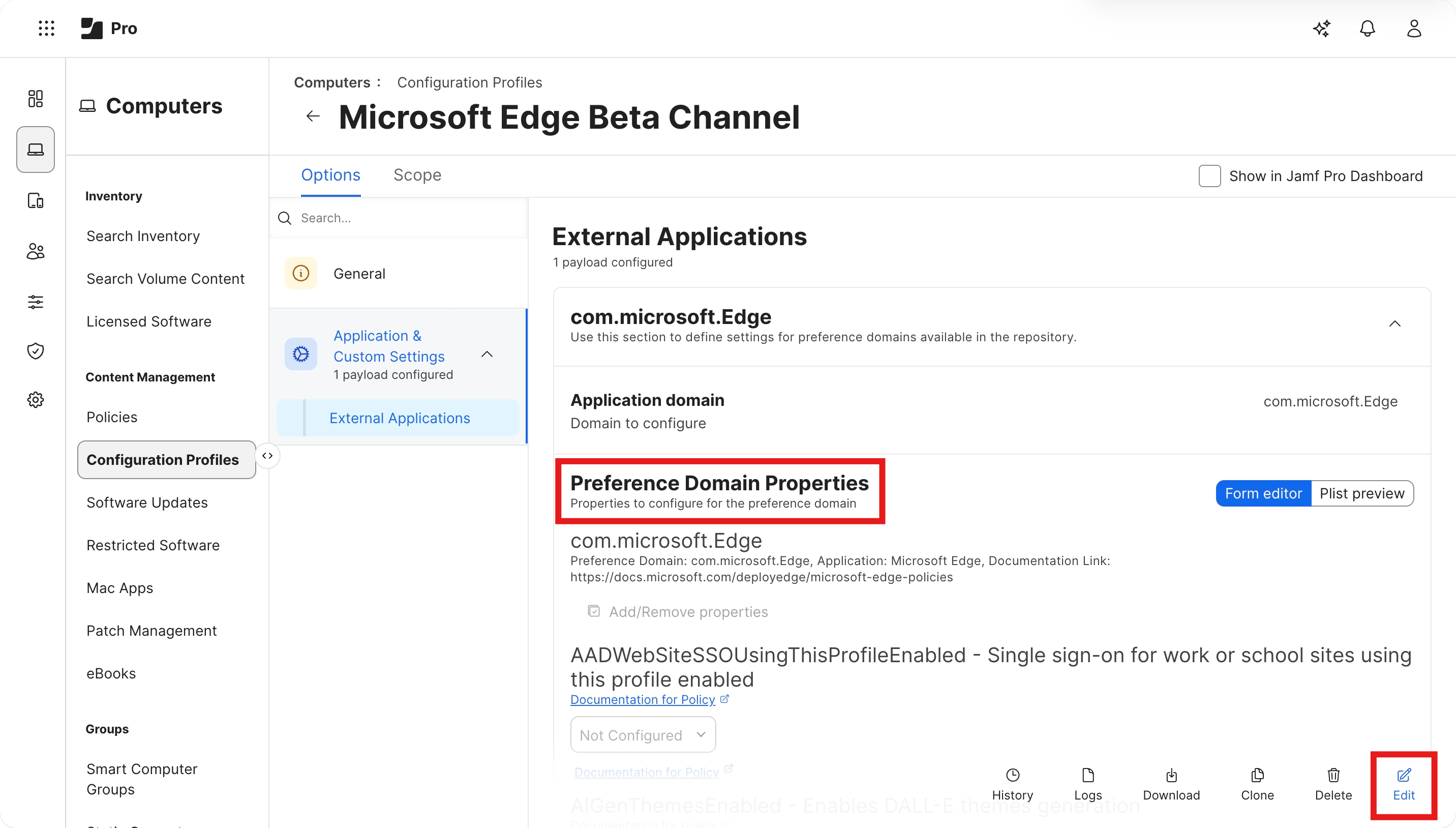Switch to Form editor view

tap(1263, 494)
